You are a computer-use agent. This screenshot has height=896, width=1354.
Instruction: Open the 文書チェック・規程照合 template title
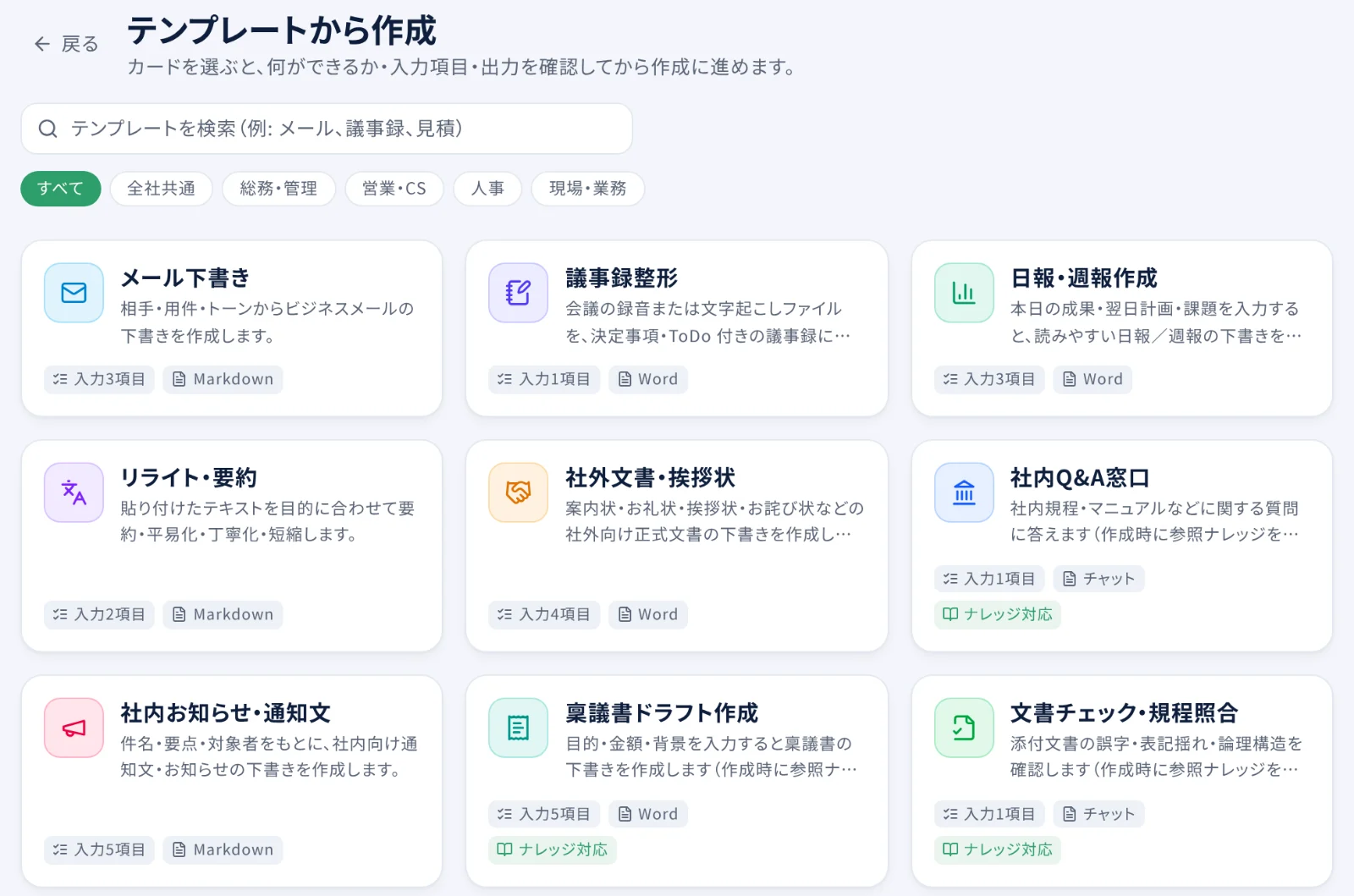[1124, 712]
